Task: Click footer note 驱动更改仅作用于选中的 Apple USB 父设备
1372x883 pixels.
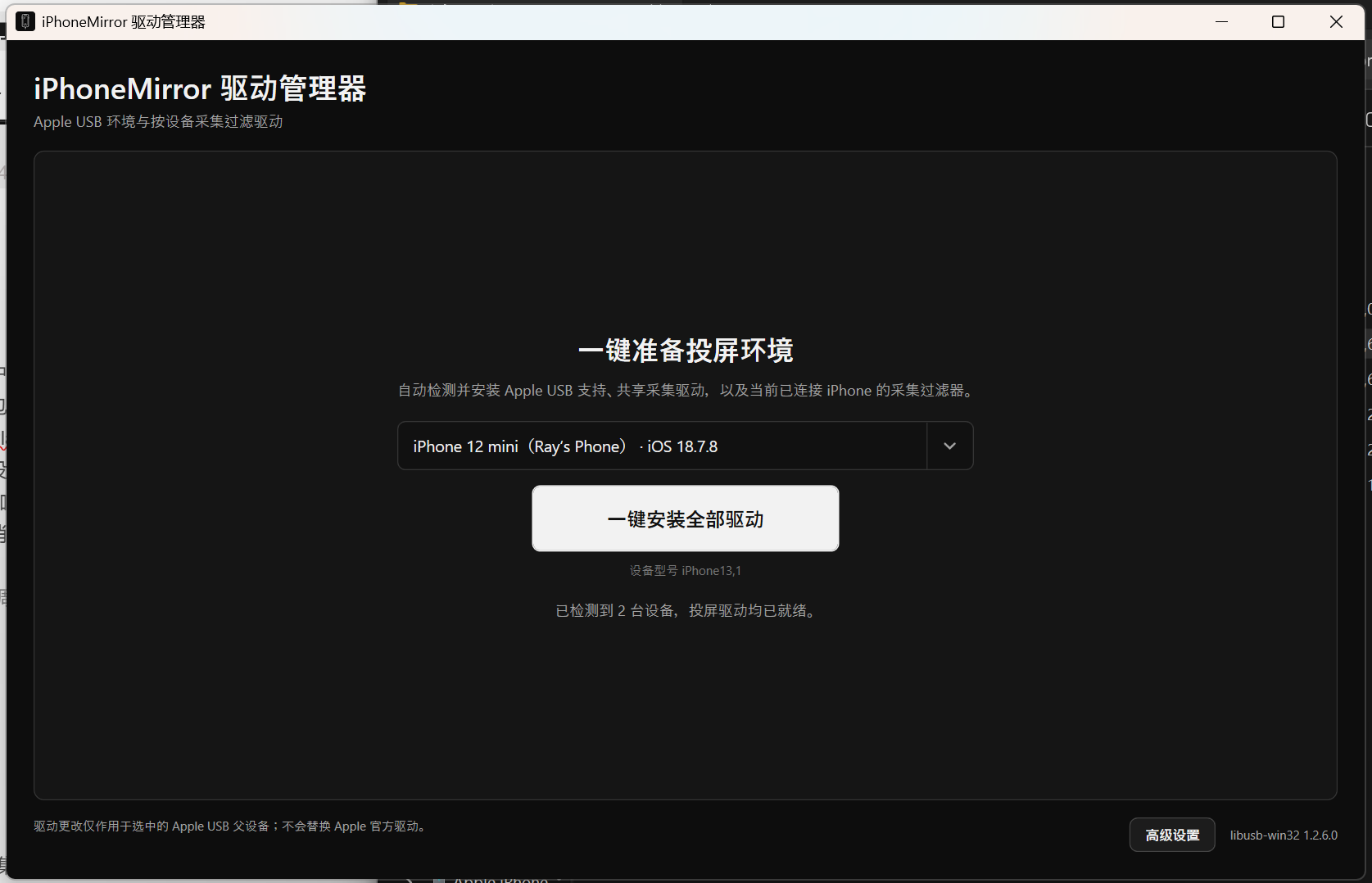Action: pos(231,826)
